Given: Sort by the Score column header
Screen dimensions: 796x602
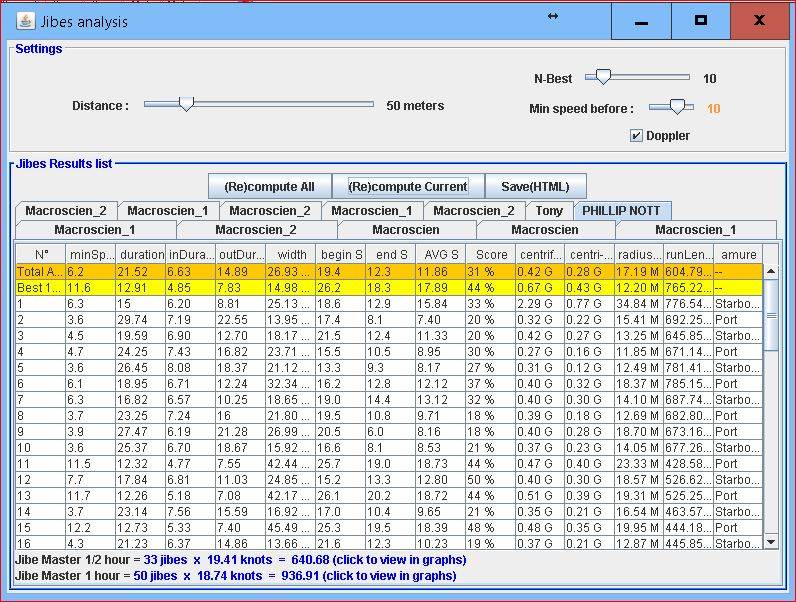Looking at the screenshot, I should point(490,254).
